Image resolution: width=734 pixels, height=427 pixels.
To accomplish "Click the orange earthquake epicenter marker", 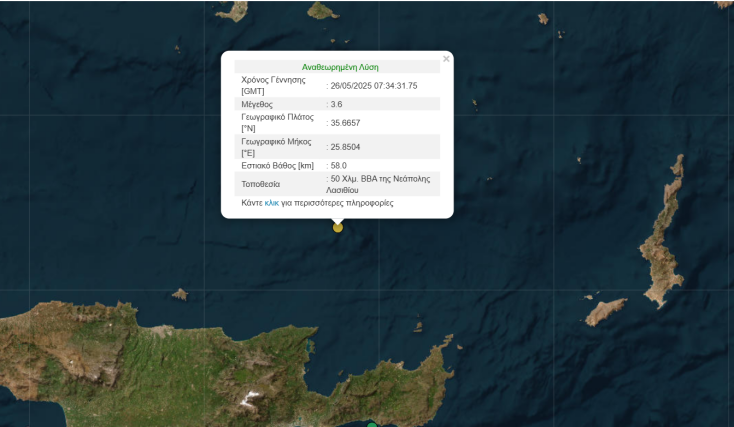I will [338, 227].
